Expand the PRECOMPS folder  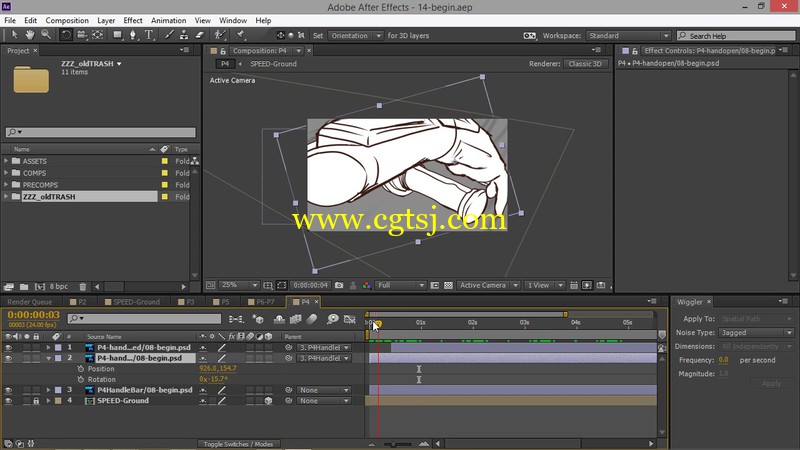tap(6, 184)
